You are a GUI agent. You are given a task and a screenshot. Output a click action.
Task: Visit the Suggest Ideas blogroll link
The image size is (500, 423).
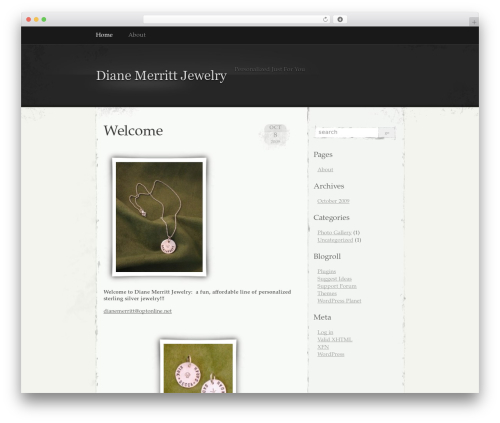(x=334, y=279)
